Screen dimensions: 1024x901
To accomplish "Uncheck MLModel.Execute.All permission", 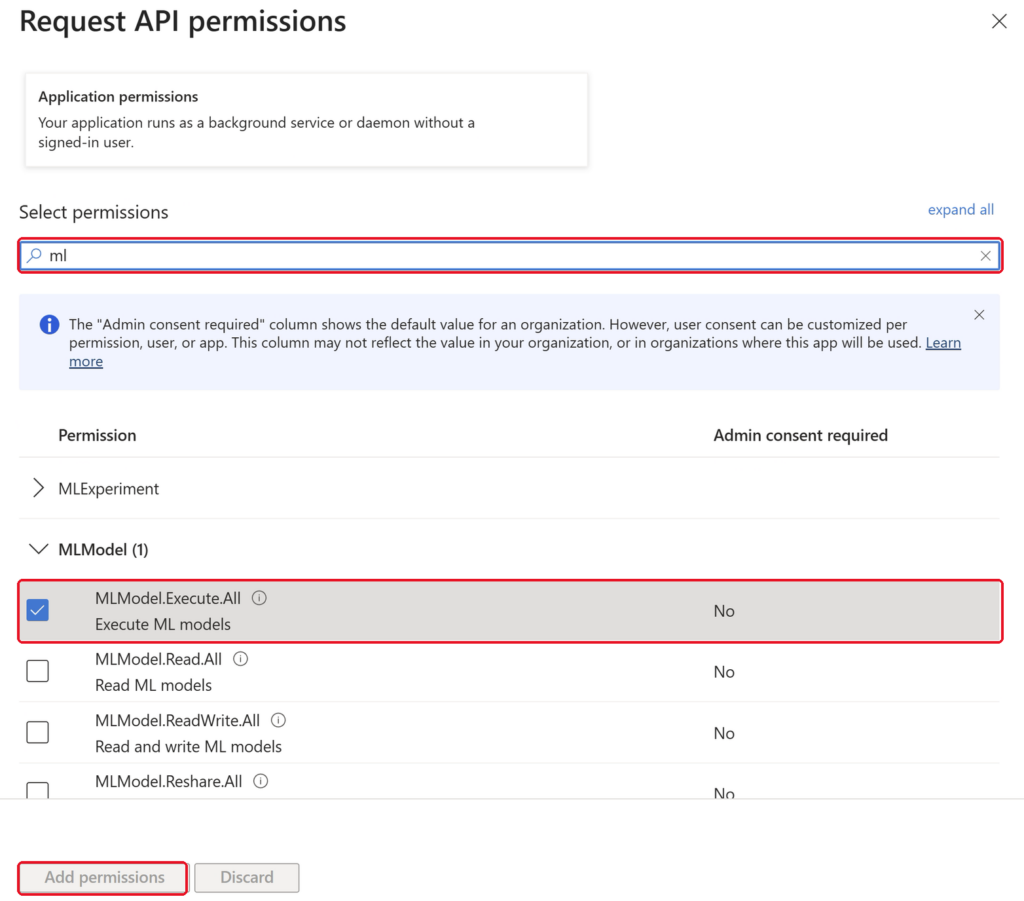I will pos(37,610).
